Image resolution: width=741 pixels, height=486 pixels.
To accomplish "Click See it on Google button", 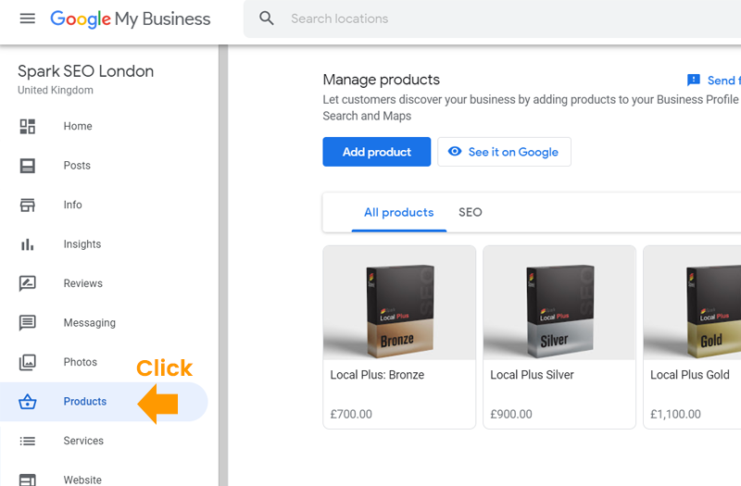I will [504, 152].
